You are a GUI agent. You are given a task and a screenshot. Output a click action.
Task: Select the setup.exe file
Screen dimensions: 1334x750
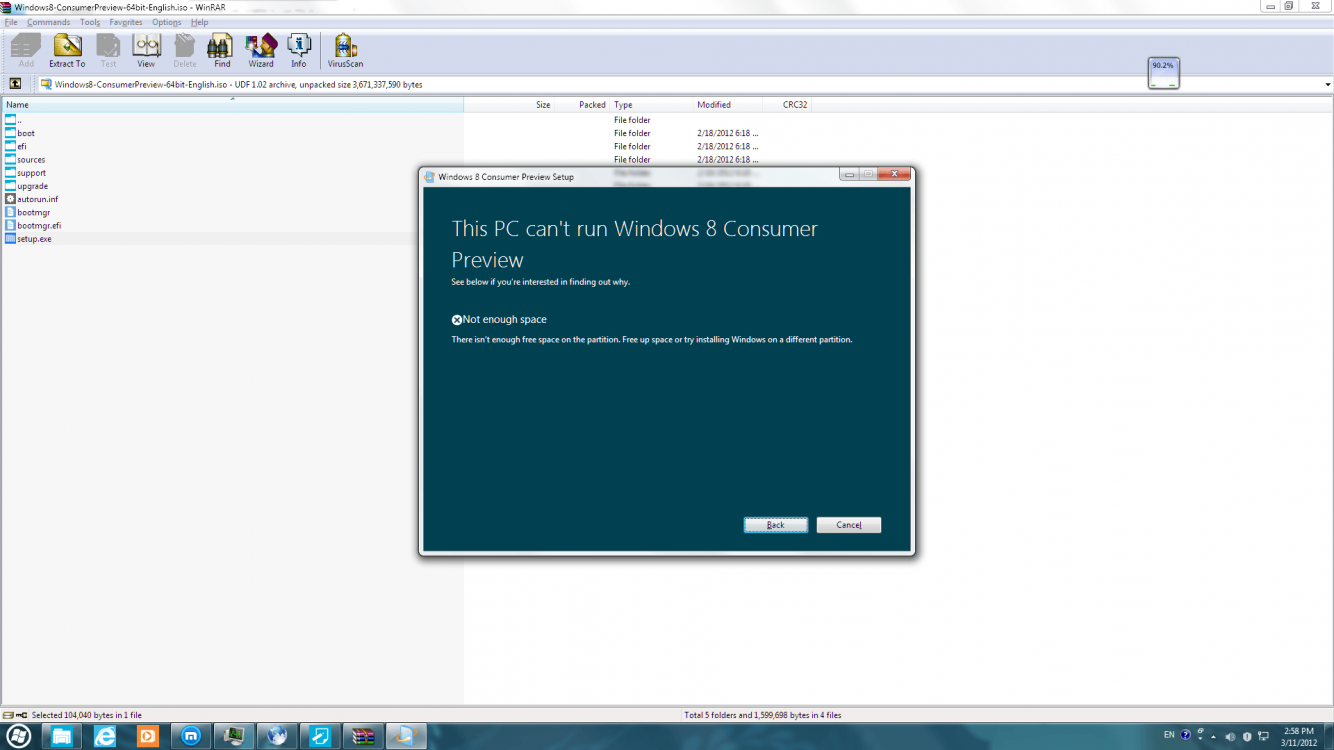click(x=28, y=239)
